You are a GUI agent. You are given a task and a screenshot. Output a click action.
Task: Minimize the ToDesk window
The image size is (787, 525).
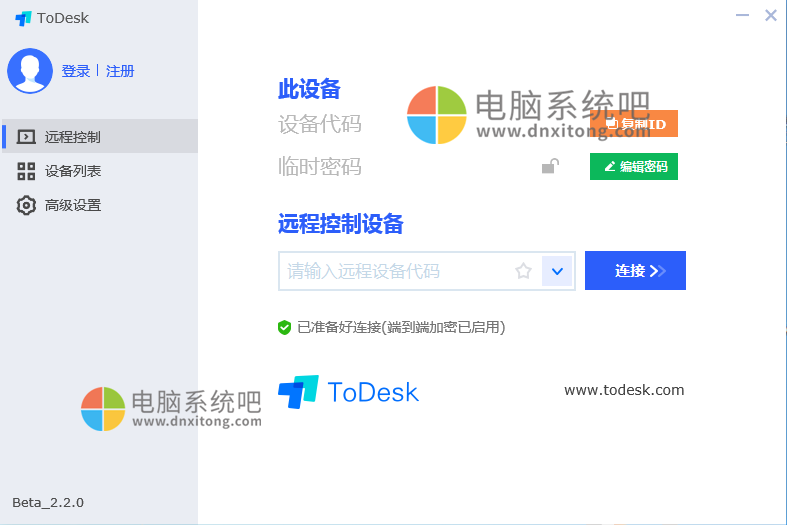(742, 16)
